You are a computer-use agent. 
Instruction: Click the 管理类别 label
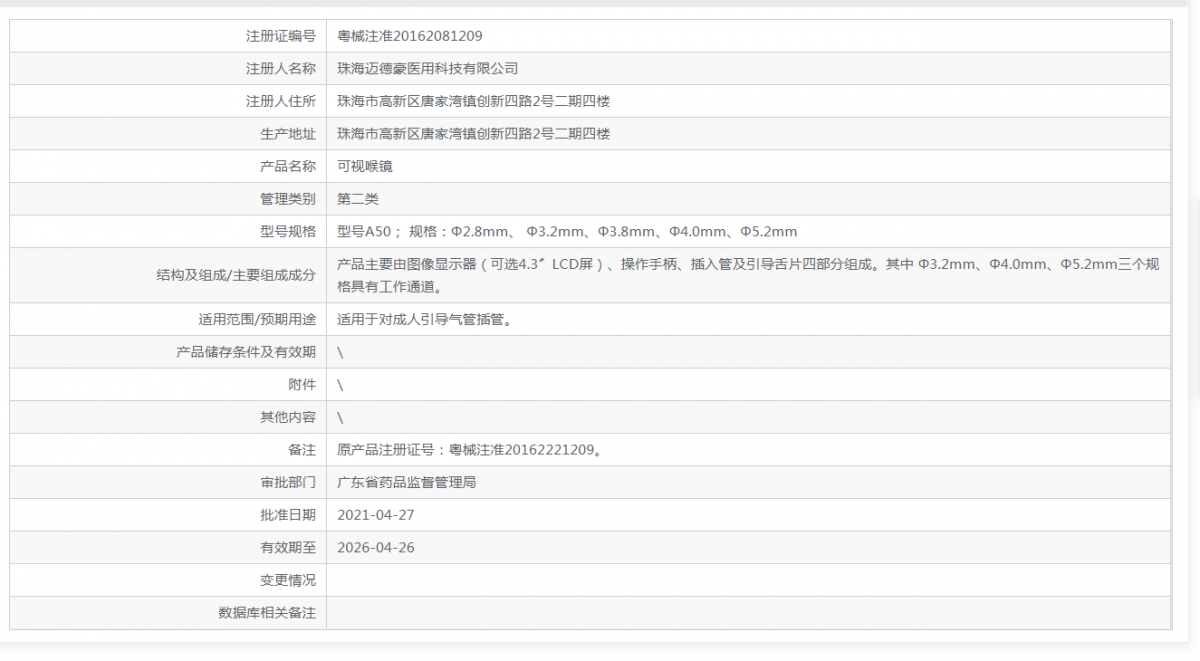[288, 199]
